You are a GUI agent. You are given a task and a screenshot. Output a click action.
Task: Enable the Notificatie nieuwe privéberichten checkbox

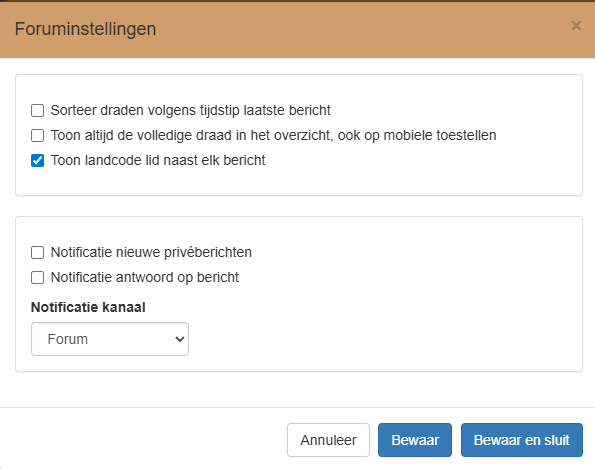[37, 252]
